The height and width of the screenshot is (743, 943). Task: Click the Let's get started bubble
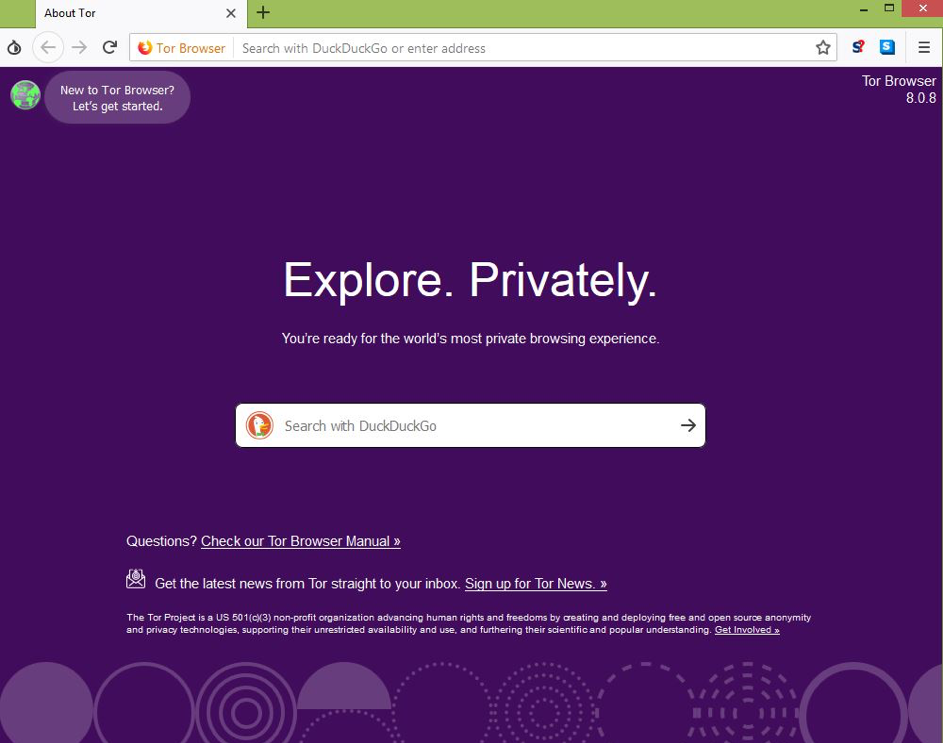pyautogui.click(x=117, y=97)
